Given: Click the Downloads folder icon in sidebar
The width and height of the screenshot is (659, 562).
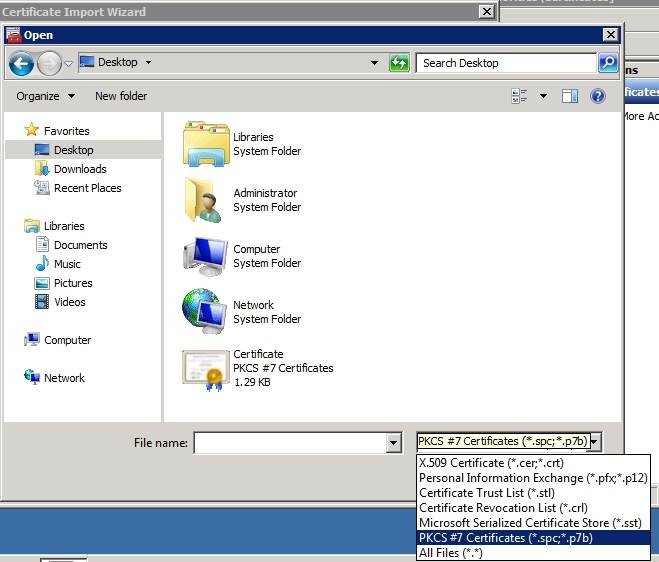Looking at the screenshot, I should (x=42, y=169).
